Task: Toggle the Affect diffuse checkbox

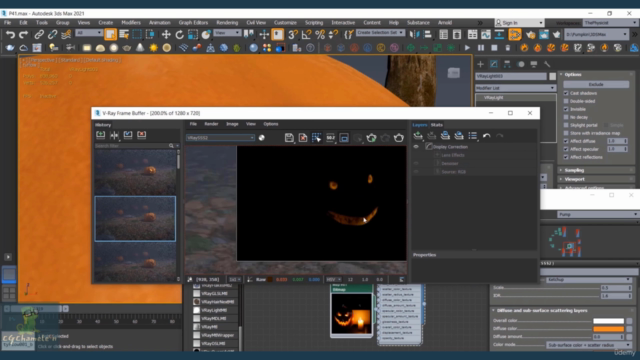Action: pyautogui.click(x=566, y=141)
